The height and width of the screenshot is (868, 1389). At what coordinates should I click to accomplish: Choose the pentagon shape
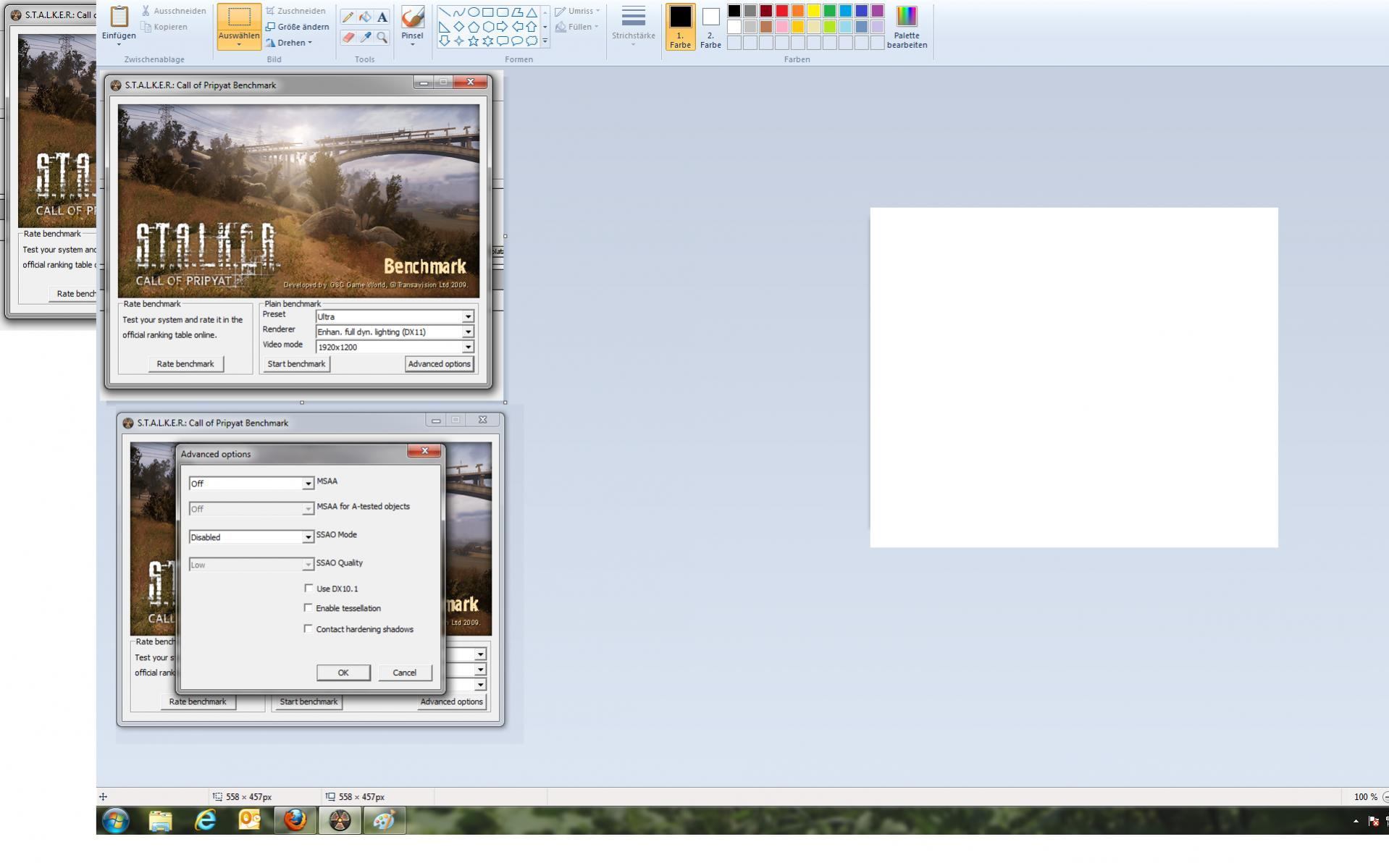coord(473,27)
